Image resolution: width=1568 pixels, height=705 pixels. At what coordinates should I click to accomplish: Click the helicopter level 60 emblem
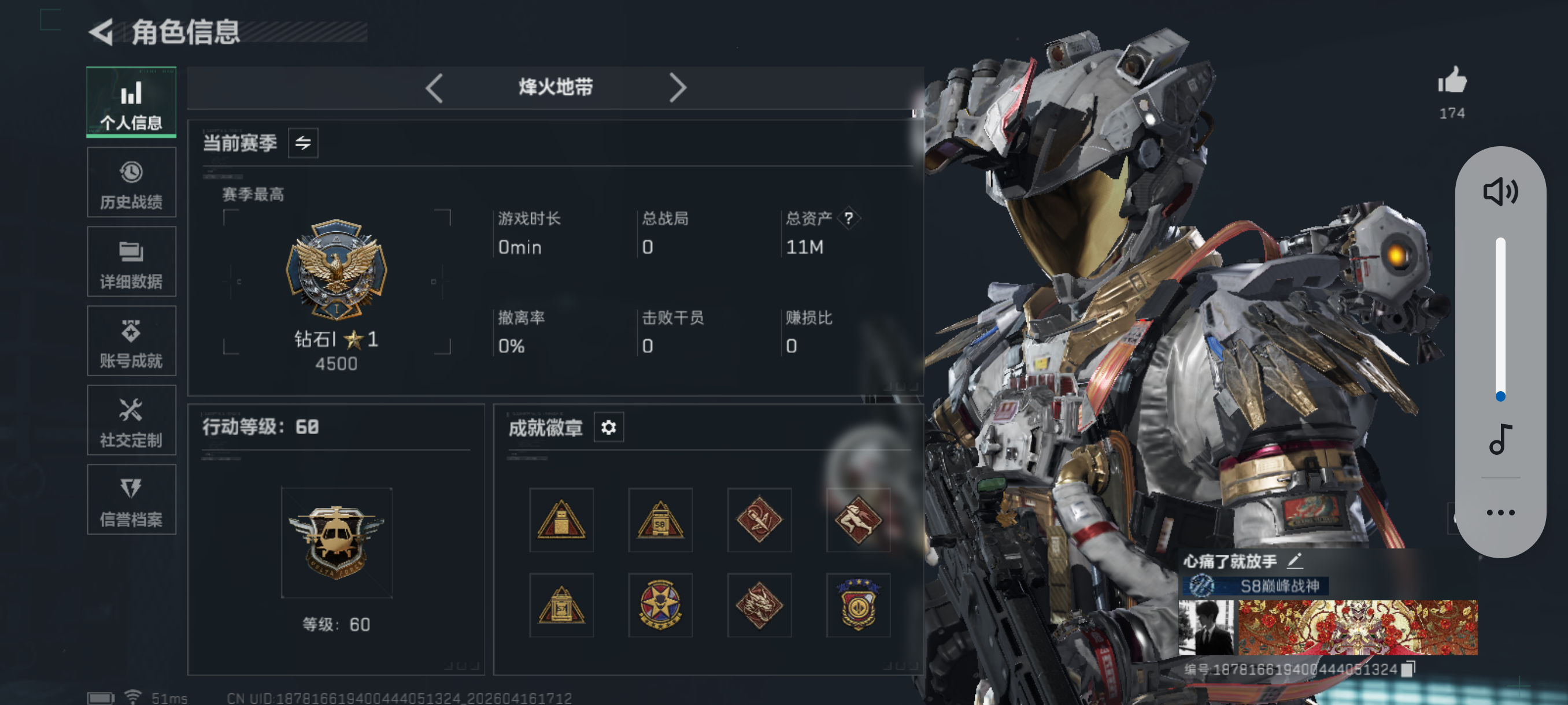336,543
